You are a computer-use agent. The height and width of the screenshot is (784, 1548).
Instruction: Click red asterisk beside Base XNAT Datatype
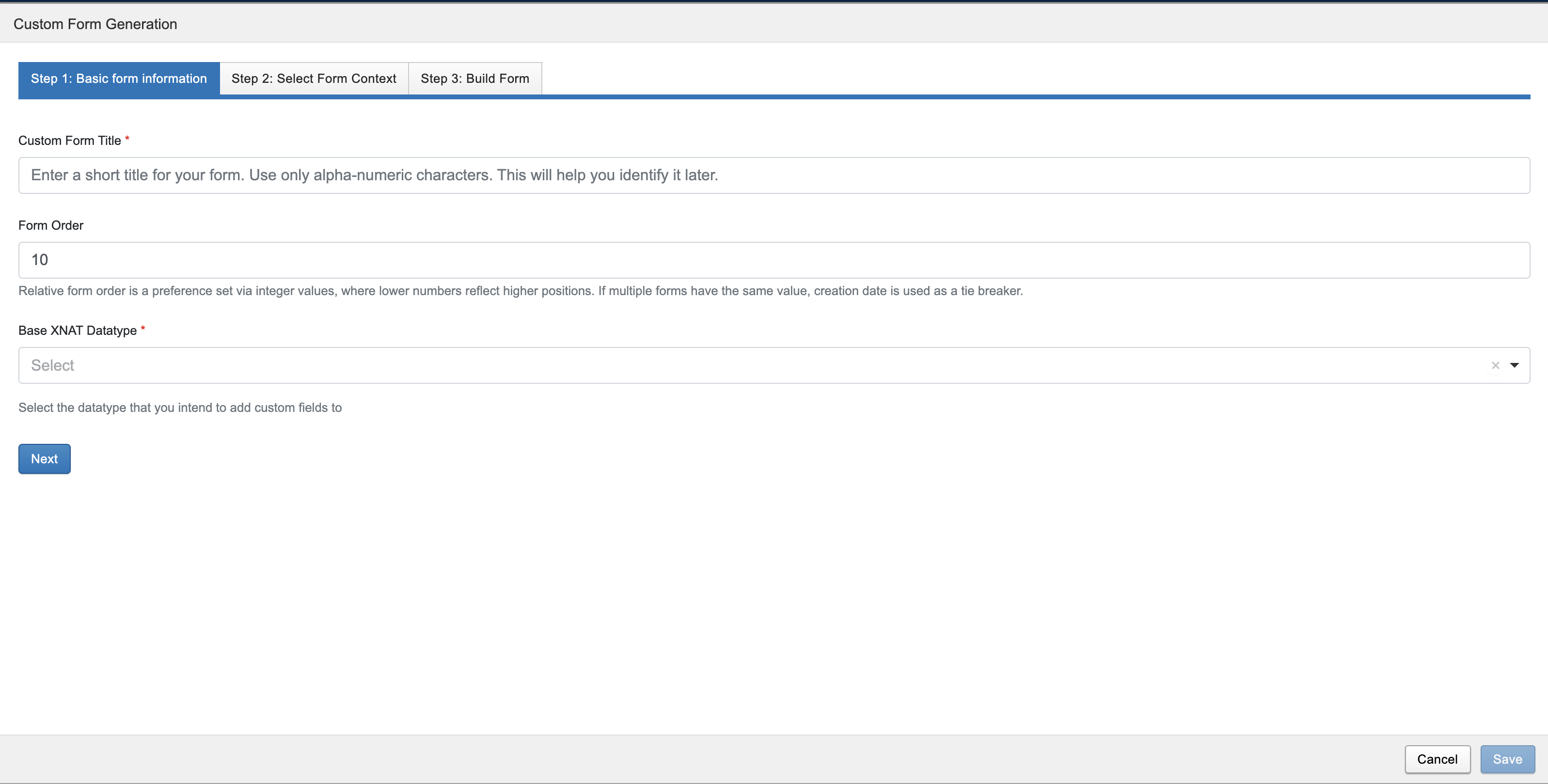tap(143, 329)
